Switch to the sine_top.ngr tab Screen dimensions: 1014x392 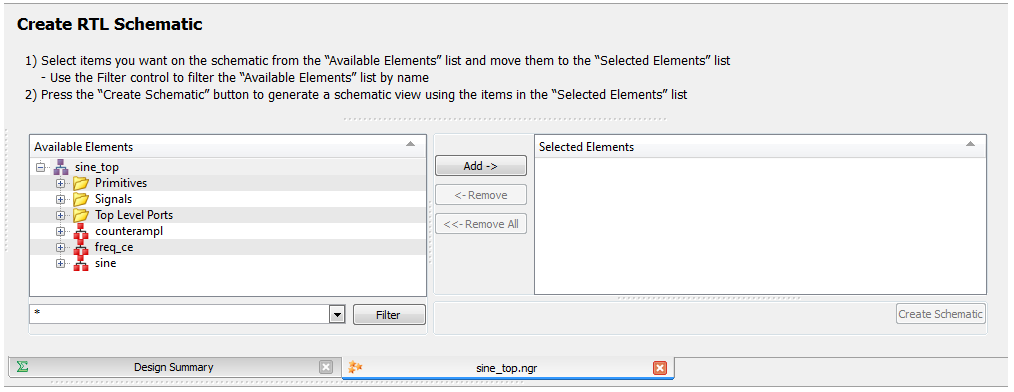(x=507, y=368)
